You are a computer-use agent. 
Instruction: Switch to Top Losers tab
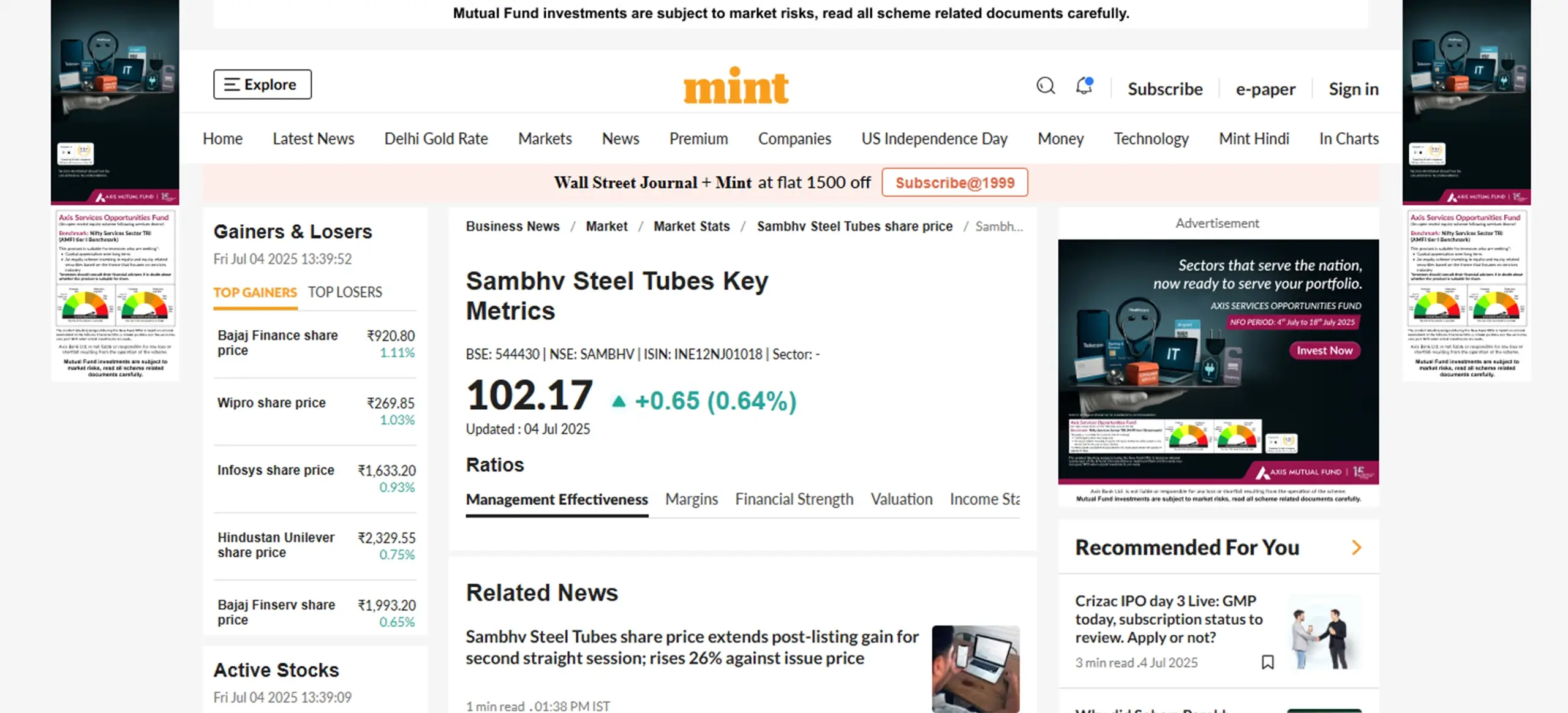tap(345, 292)
